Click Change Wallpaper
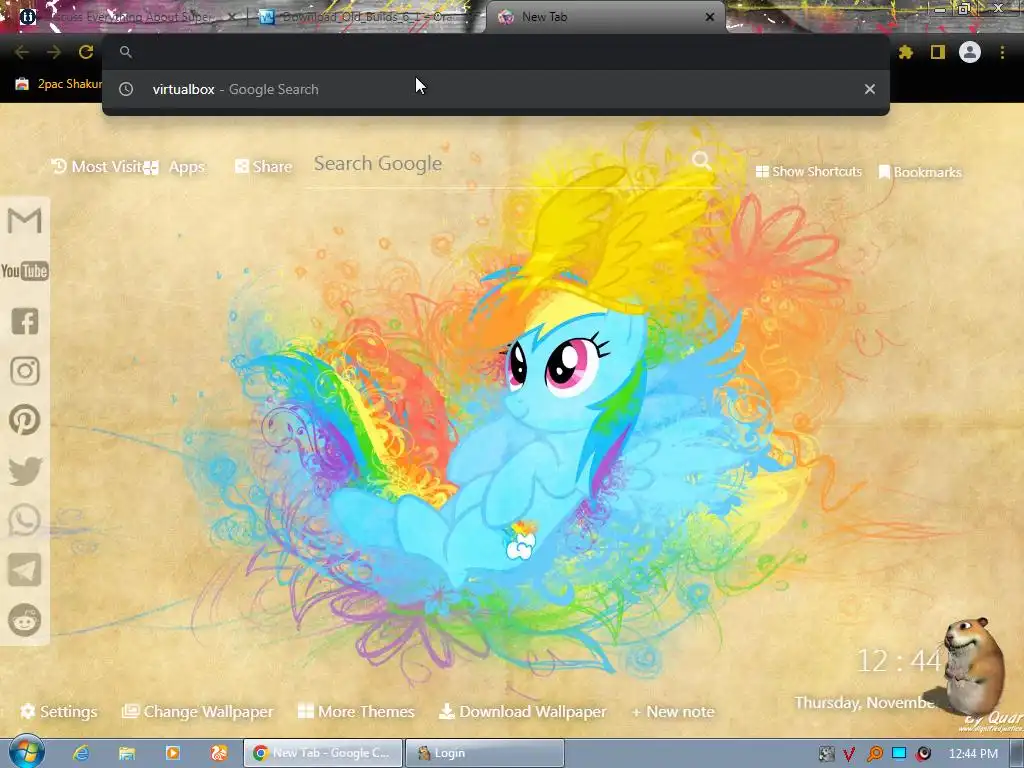Viewport: 1024px width, 768px height. [198, 712]
